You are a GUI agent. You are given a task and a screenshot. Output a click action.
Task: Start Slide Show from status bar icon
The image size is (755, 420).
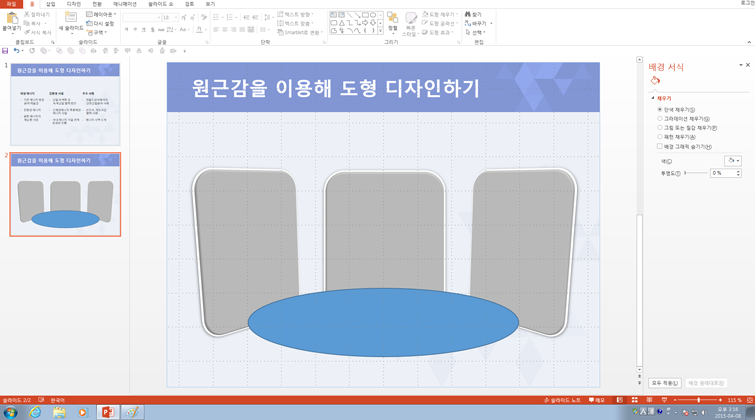click(664, 400)
